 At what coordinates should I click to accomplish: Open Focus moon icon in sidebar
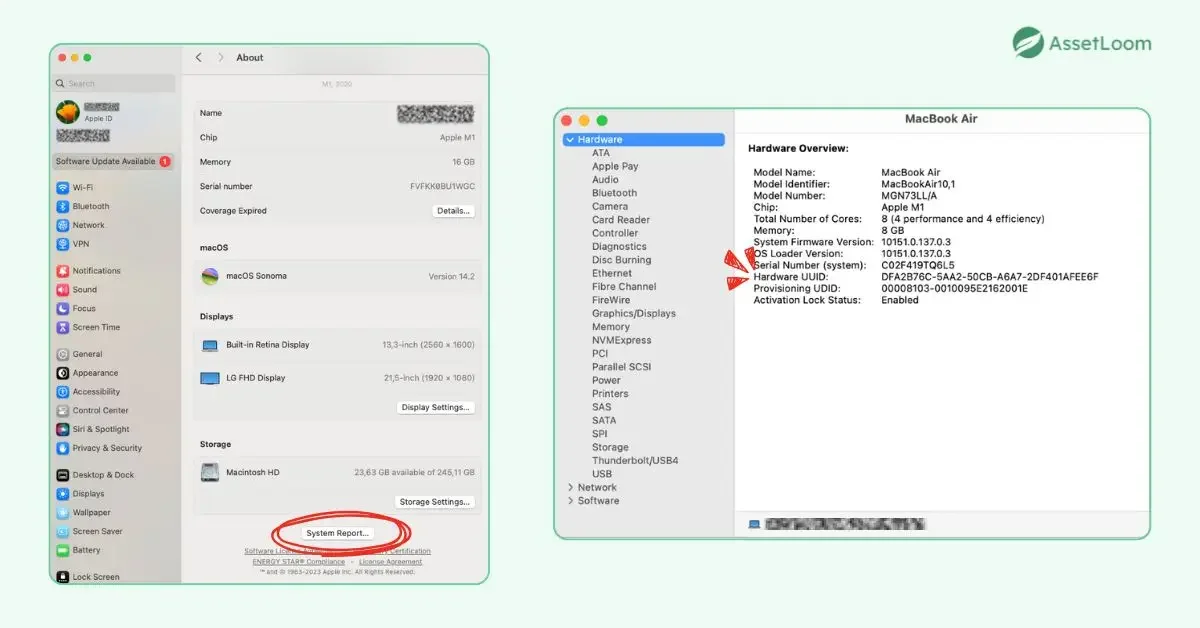coord(63,308)
